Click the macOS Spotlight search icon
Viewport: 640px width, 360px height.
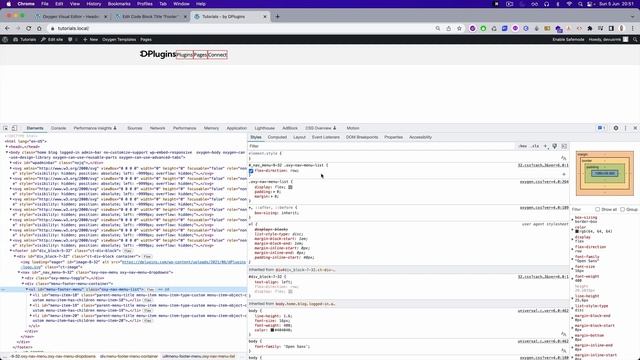(x=580, y=4)
